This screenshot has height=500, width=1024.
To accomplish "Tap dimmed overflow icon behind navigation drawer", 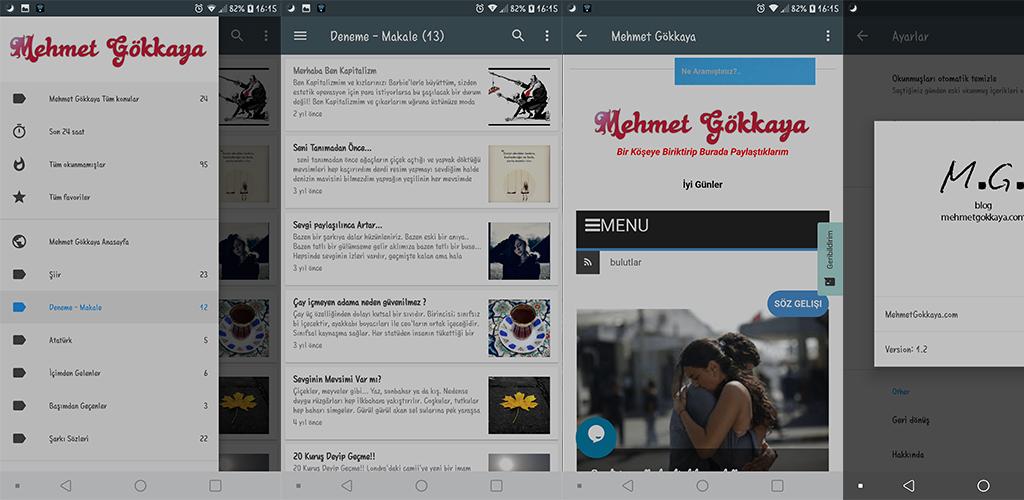I will 266,36.
